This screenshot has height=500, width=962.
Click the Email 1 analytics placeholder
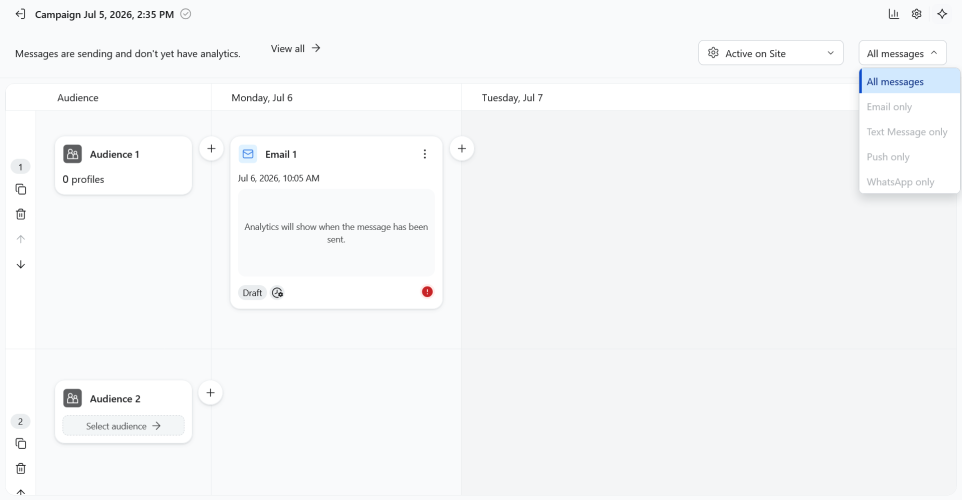[x=336, y=233]
